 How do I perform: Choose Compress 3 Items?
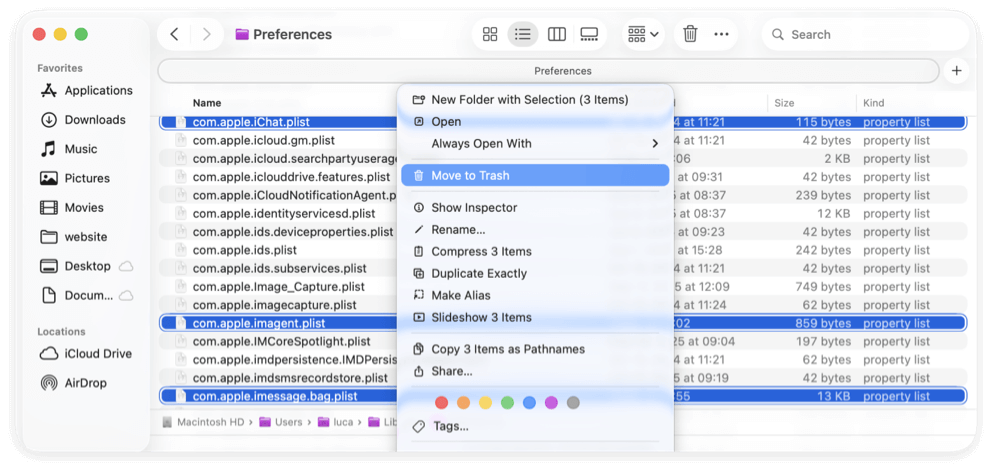click(535, 251)
